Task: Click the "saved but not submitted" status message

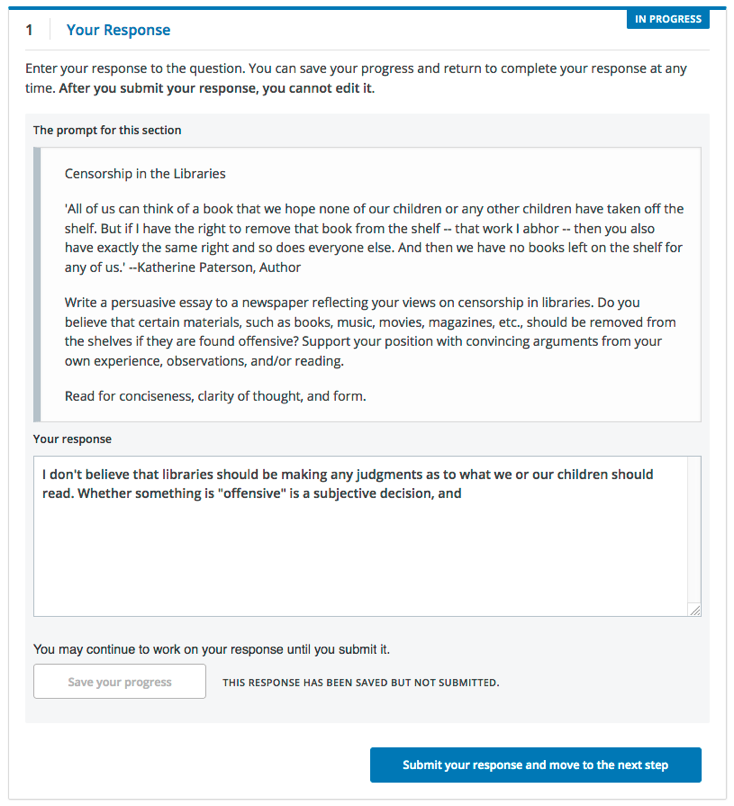Action: [360, 683]
